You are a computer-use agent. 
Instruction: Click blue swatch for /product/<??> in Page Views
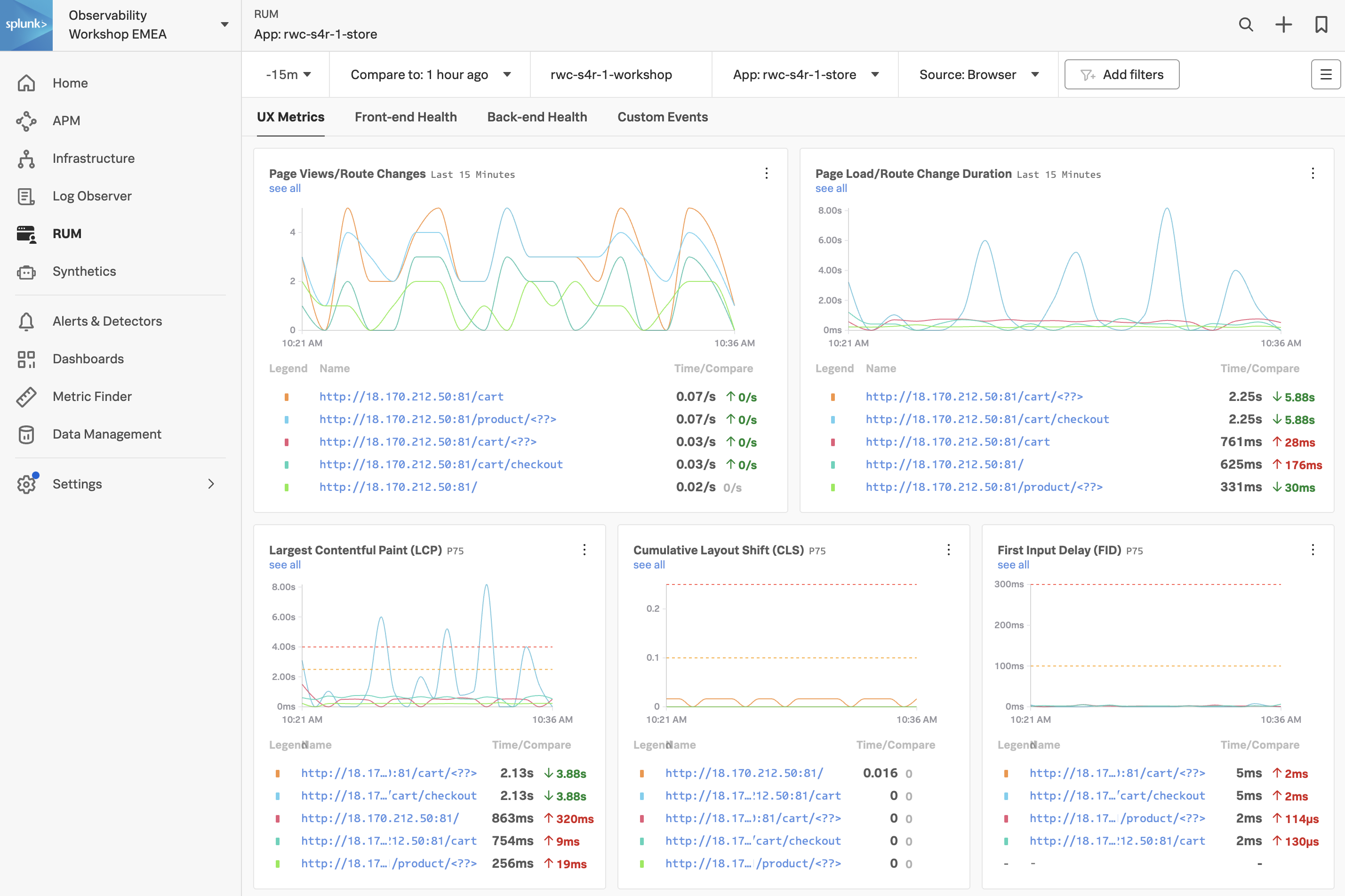286,419
